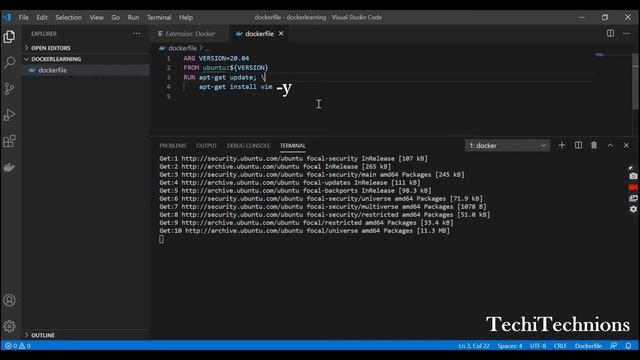Image resolution: width=640 pixels, height=360 pixels.
Task: Click the editor vertical scrollbar
Action: click(635, 82)
